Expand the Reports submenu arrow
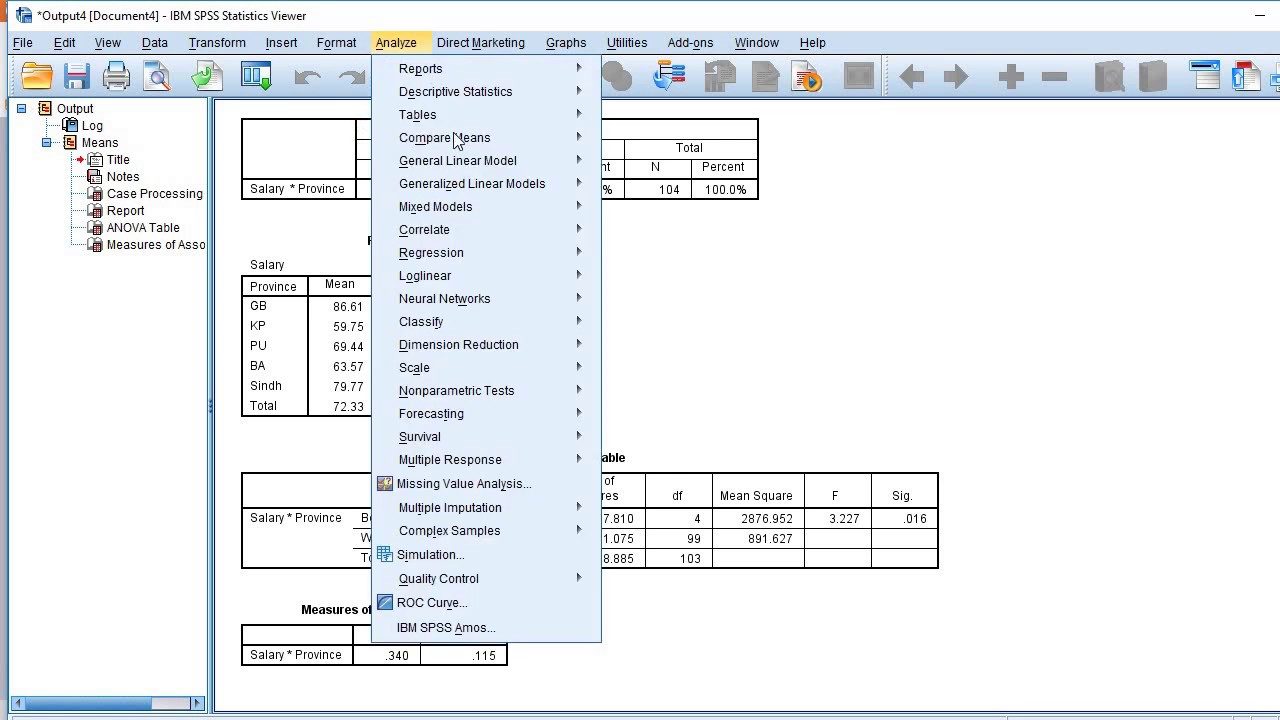 579,68
